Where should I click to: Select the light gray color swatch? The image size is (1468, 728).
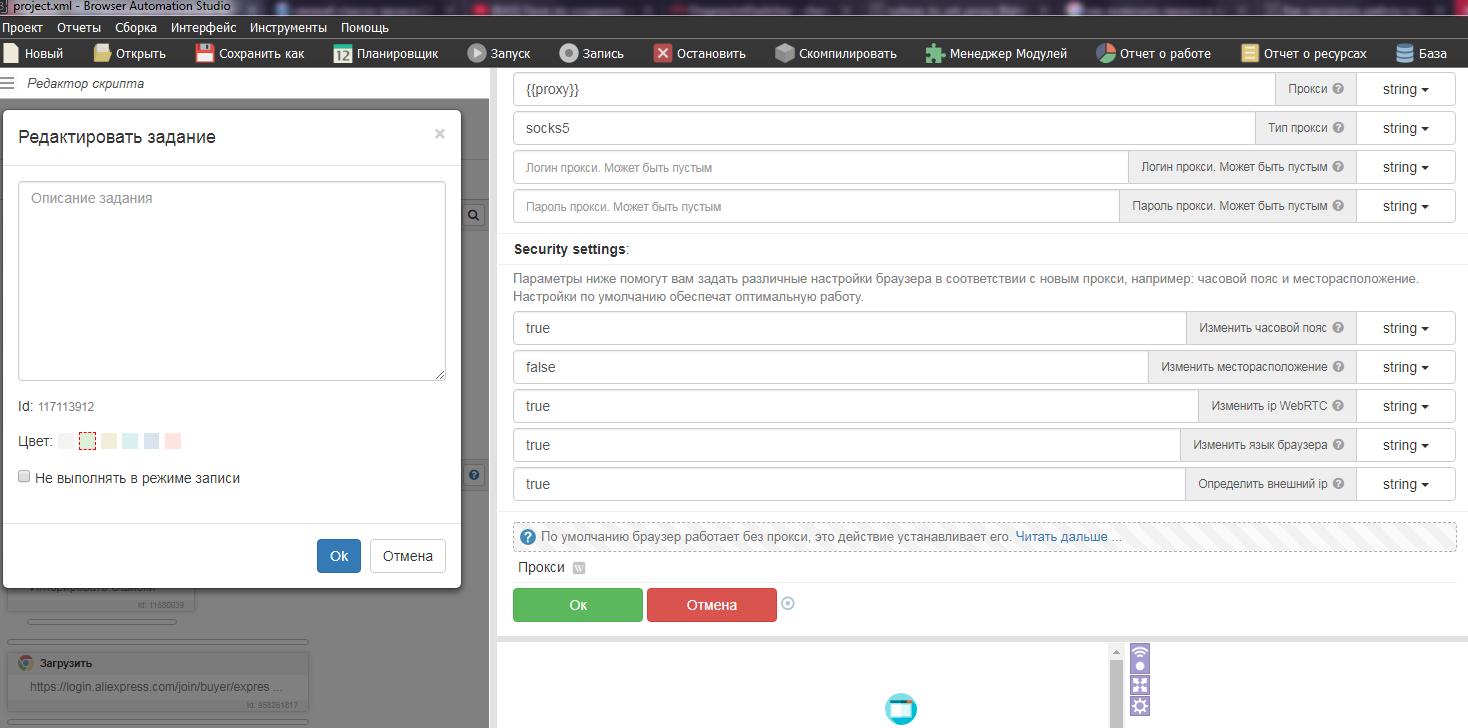pos(66,441)
